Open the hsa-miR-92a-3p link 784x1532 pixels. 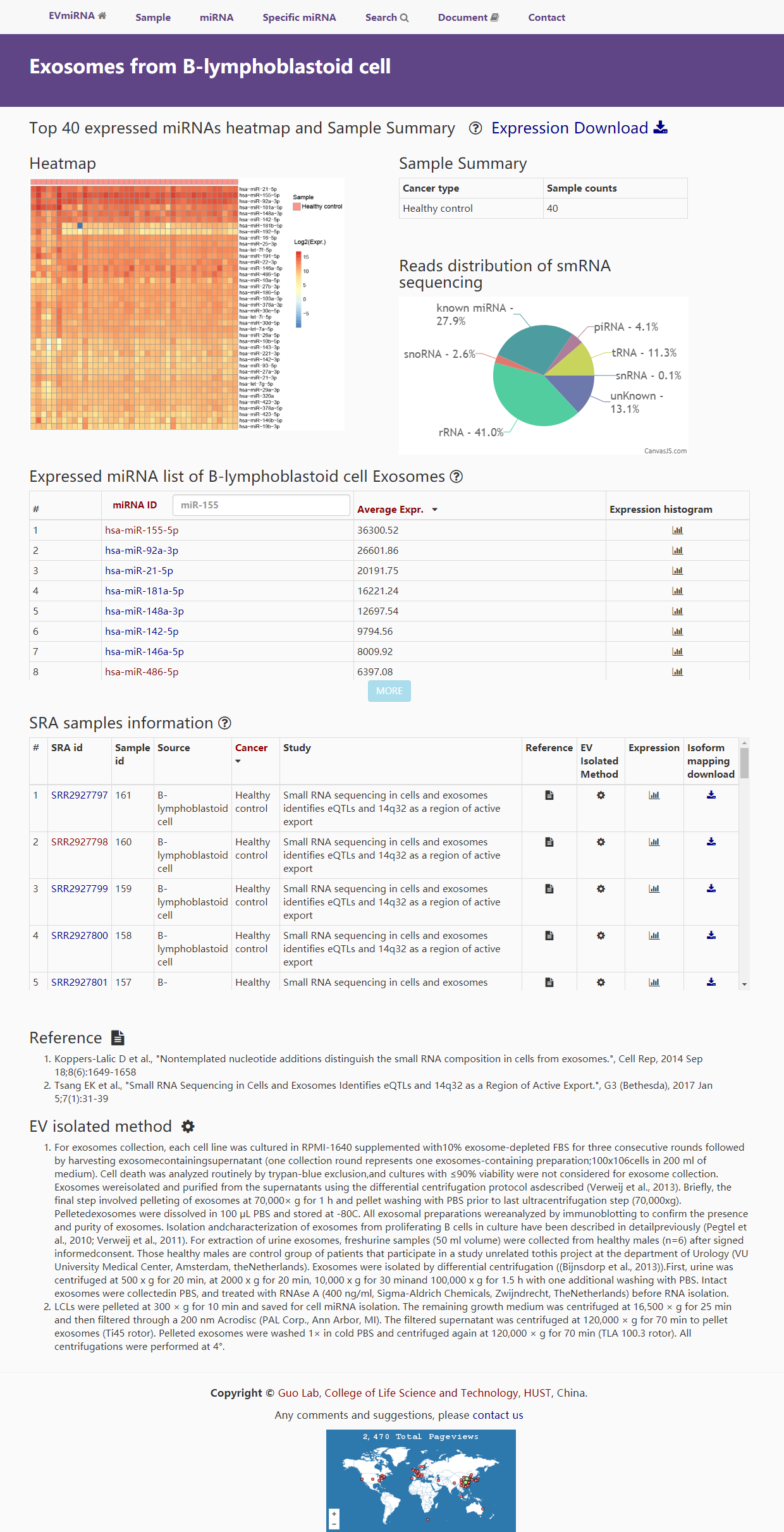[x=142, y=551]
